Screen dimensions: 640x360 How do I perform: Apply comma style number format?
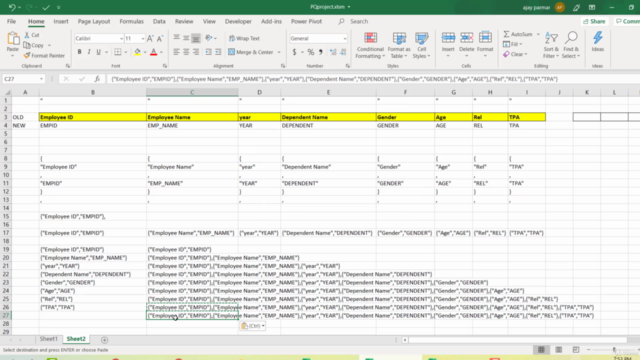tap(321, 52)
